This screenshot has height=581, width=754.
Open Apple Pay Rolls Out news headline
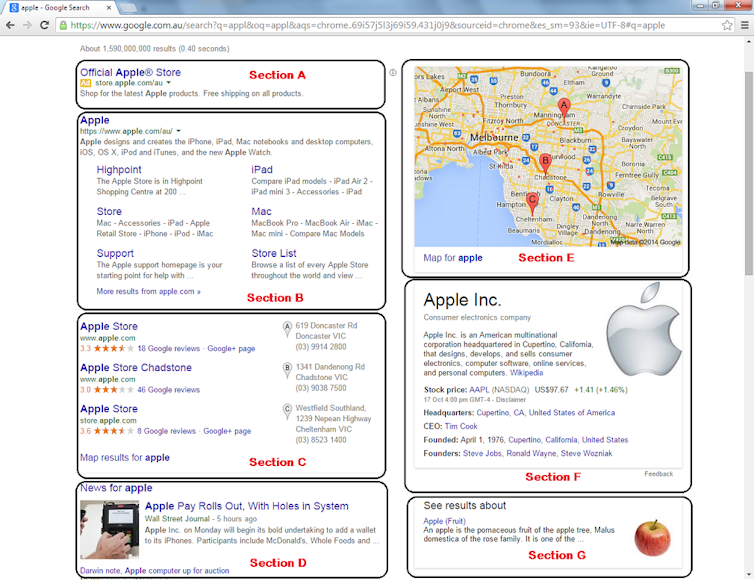click(x=247, y=506)
